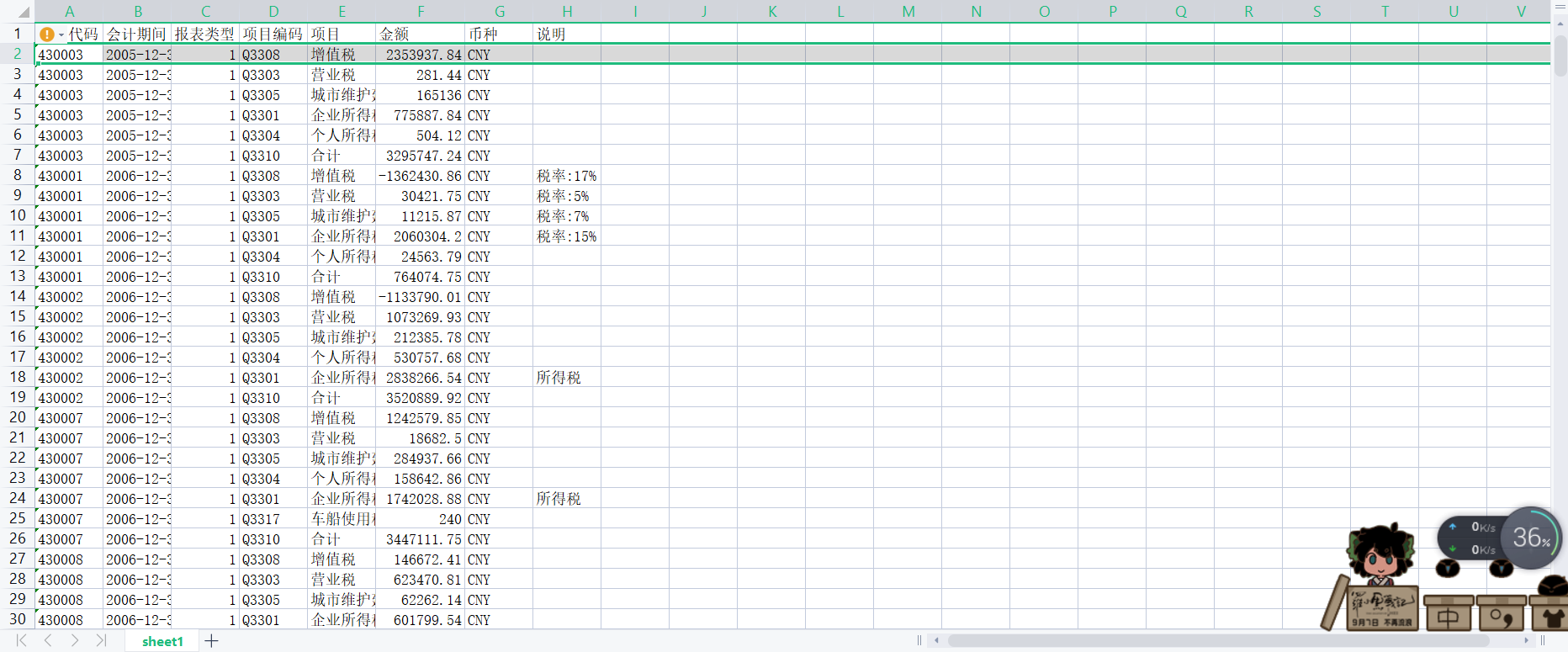
Task: Click header cell 会计期间
Action: pyautogui.click(x=137, y=34)
